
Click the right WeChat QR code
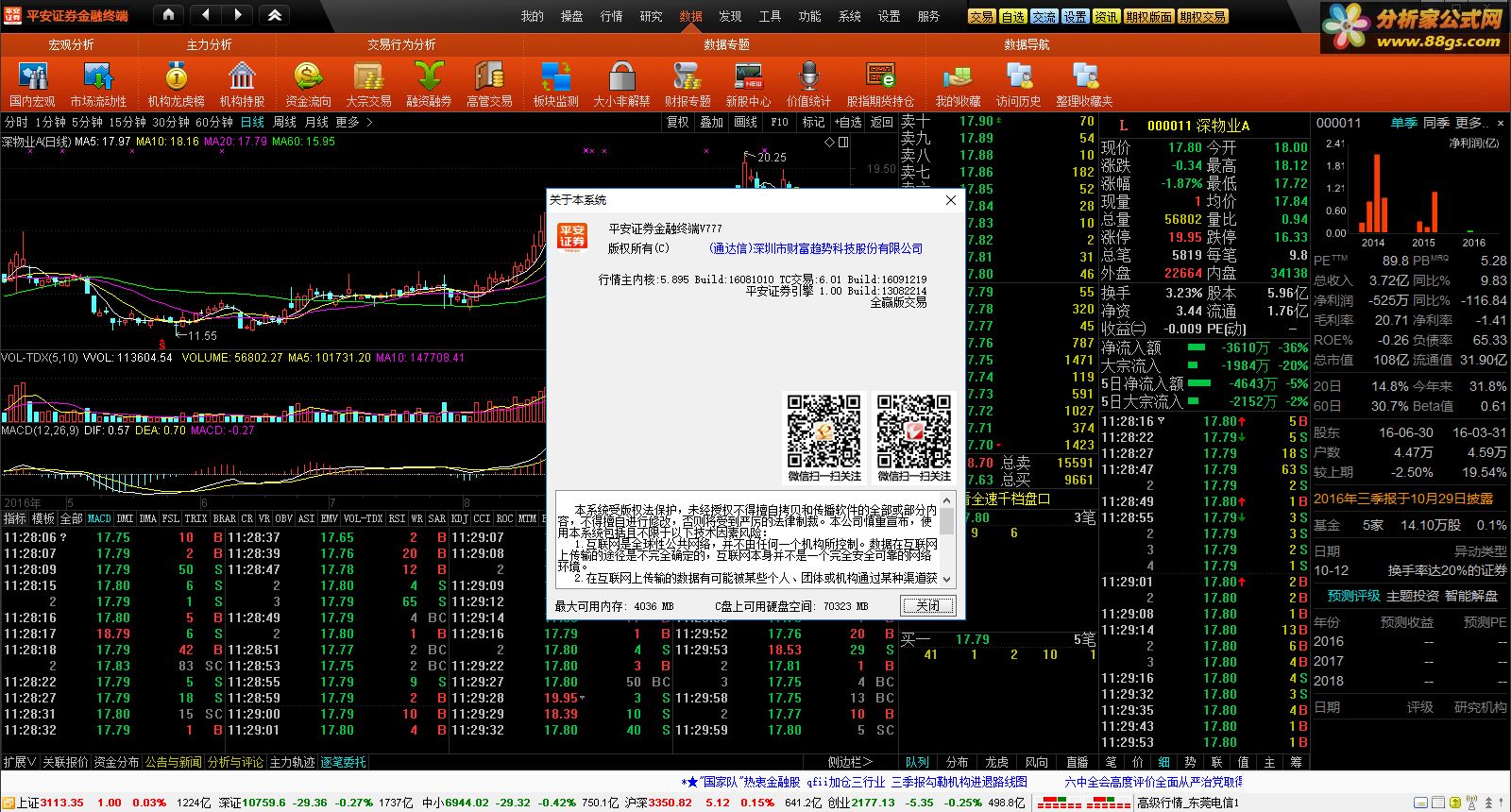pos(913,432)
